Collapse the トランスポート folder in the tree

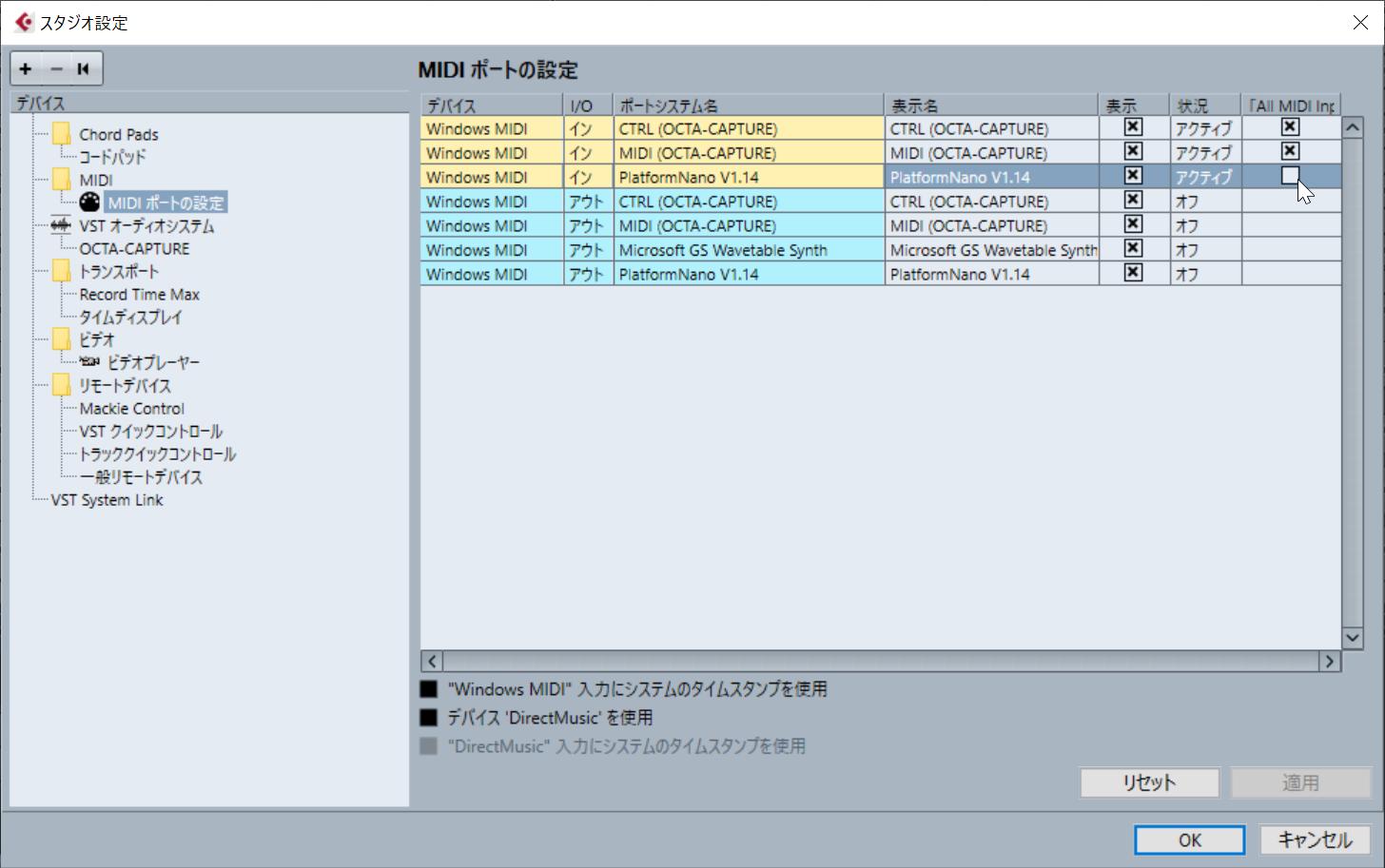[x=60, y=270]
